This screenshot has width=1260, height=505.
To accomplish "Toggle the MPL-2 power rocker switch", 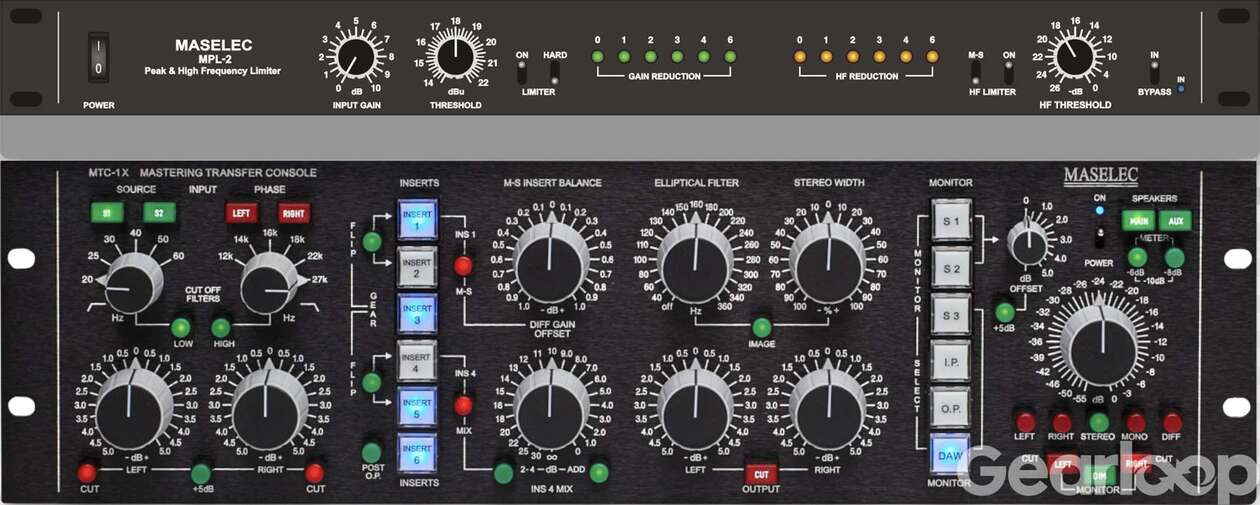I will click(x=97, y=56).
